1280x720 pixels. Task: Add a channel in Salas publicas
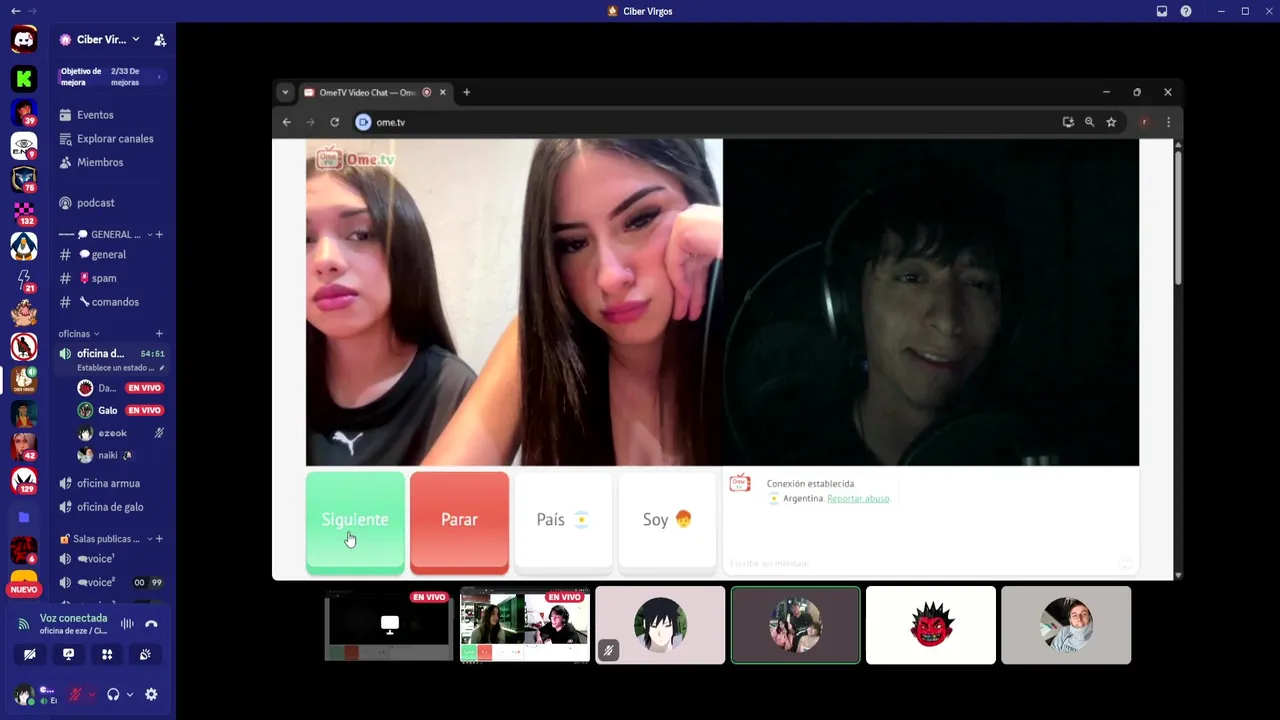click(x=159, y=539)
